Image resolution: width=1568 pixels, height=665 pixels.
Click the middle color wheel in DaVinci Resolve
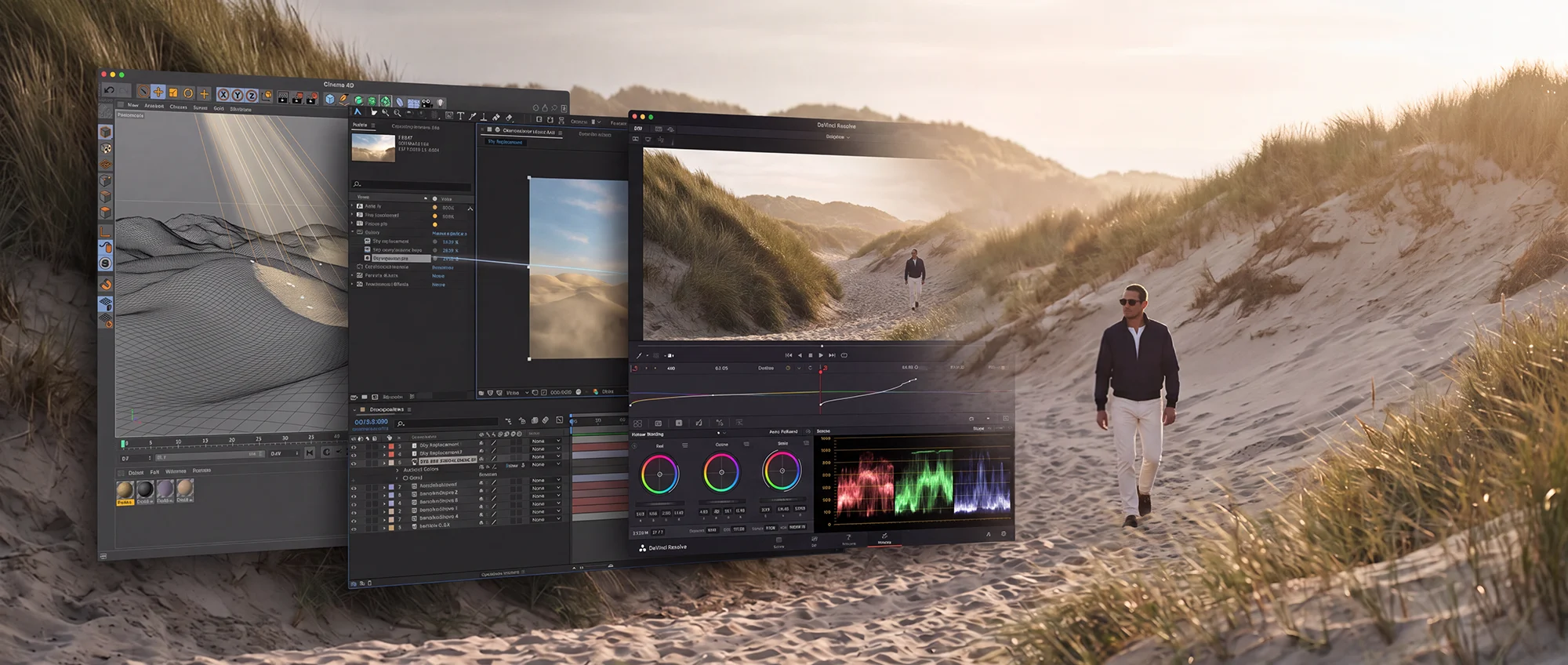click(x=721, y=473)
